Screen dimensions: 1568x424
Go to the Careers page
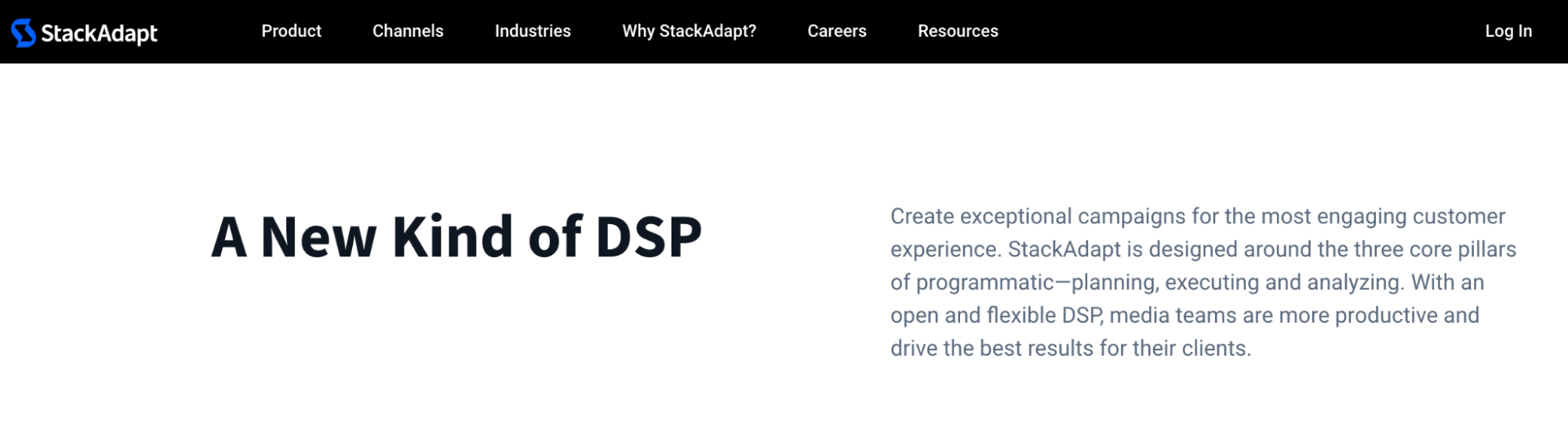coord(837,31)
